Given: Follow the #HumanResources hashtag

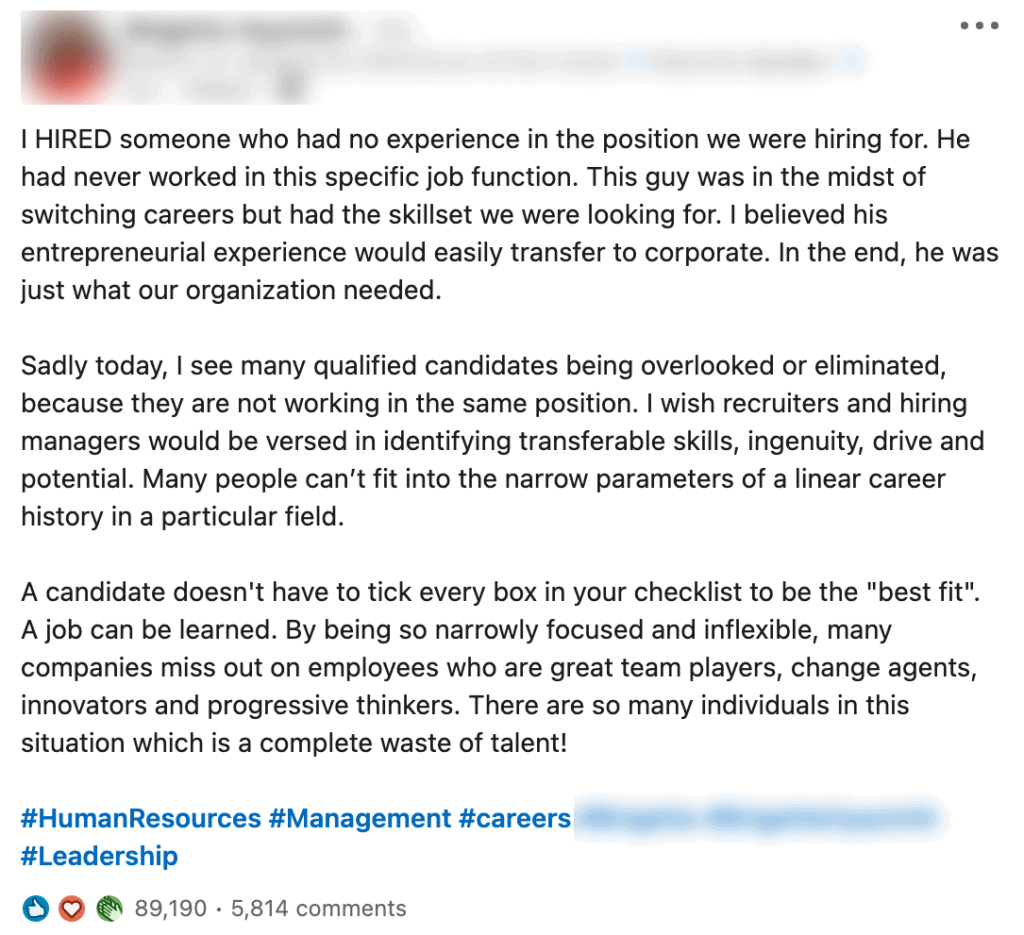Looking at the screenshot, I should [x=141, y=818].
